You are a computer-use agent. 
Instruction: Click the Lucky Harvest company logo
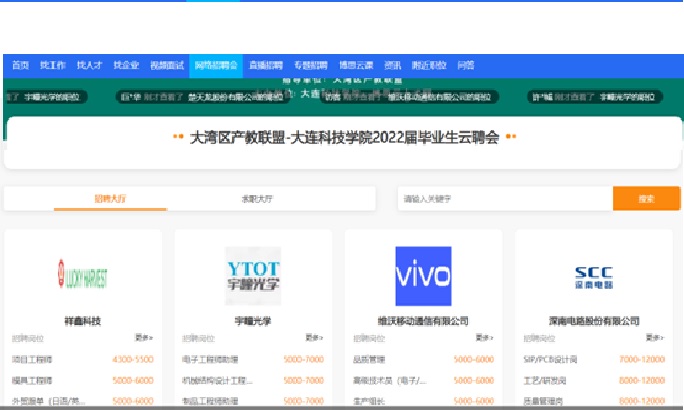pos(83,276)
